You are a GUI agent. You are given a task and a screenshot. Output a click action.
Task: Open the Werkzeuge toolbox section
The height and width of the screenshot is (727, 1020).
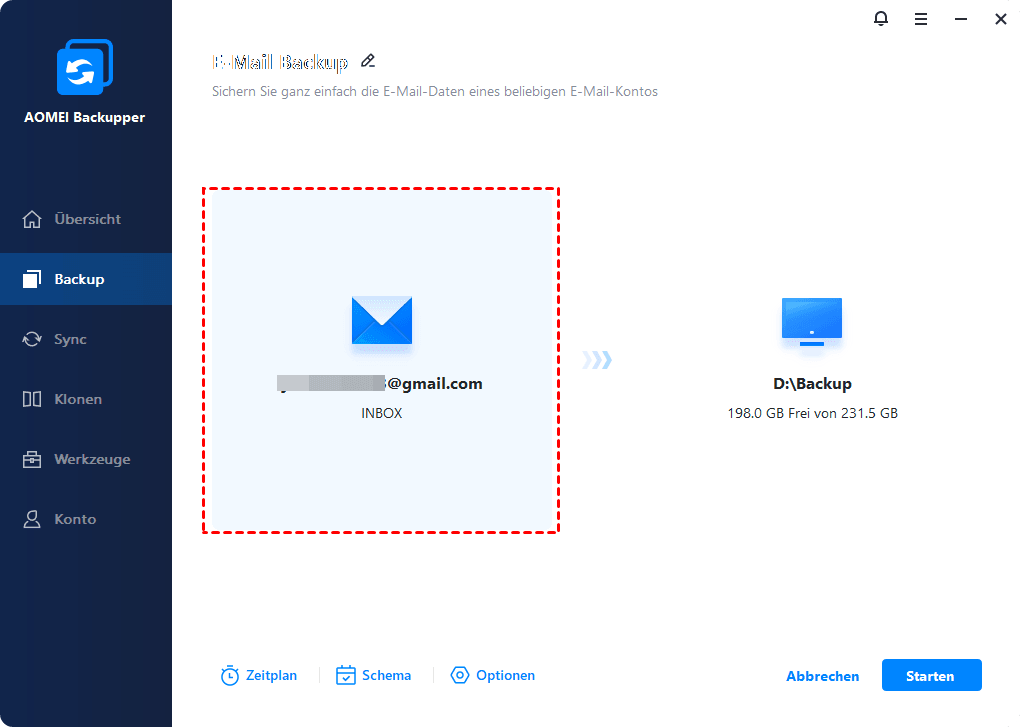(86, 459)
